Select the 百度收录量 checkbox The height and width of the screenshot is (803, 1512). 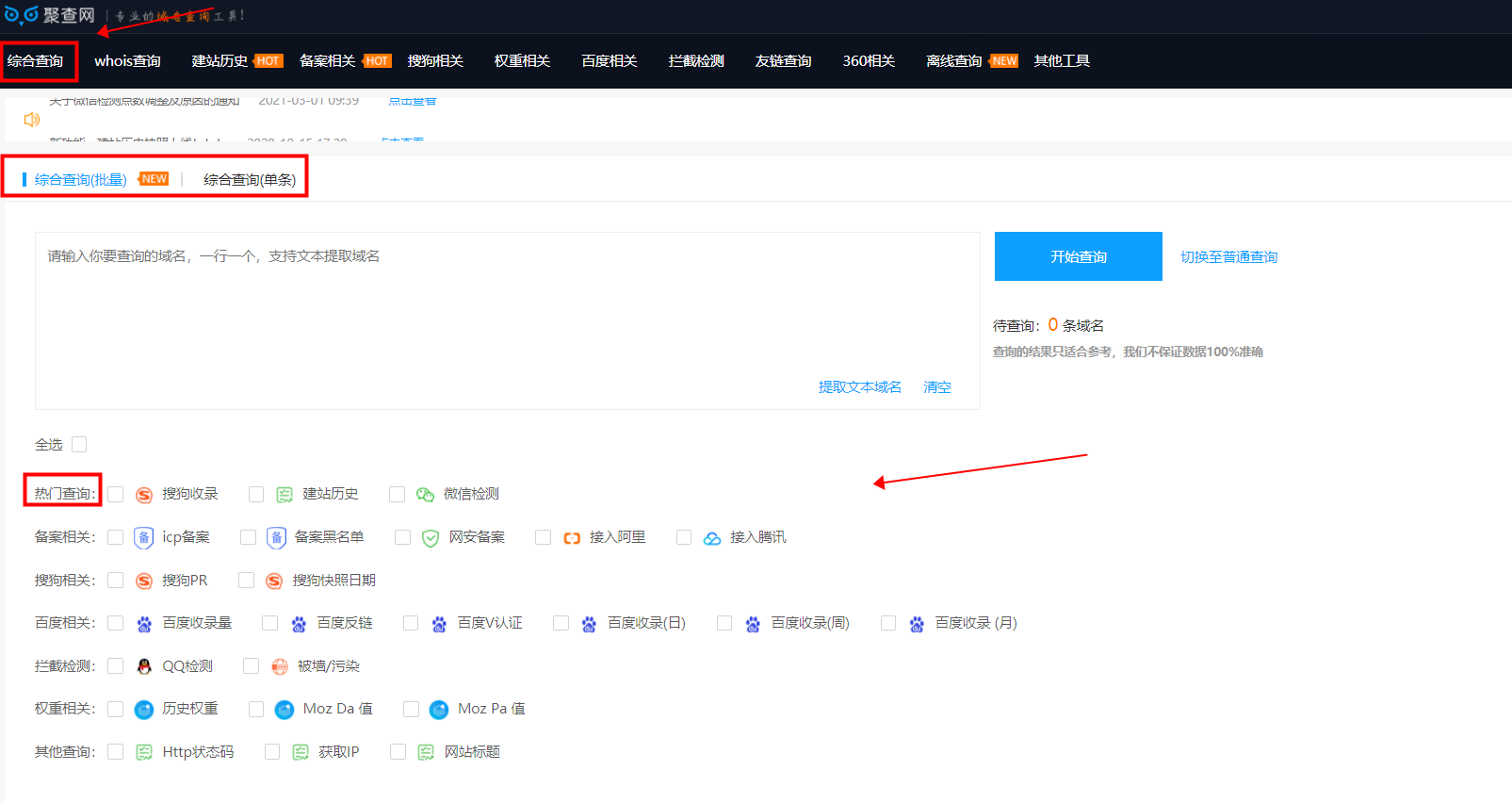[116, 623]
